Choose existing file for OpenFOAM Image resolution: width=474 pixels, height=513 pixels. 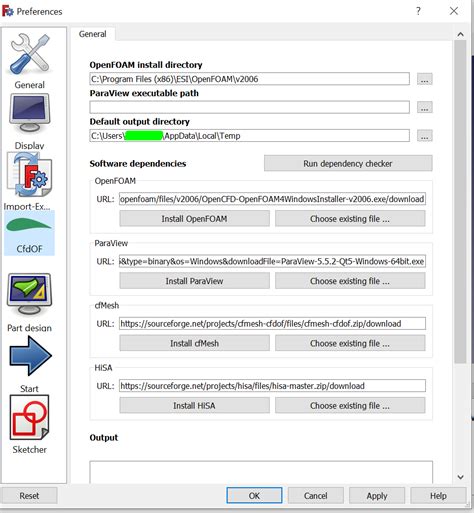pyautogui.click(x=350, y=219)
